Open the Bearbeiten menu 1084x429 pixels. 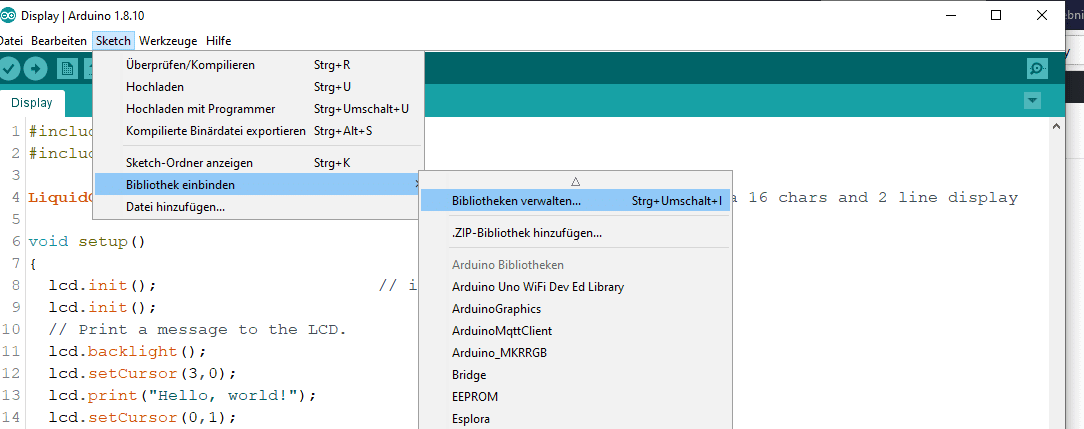click(59, 41)
